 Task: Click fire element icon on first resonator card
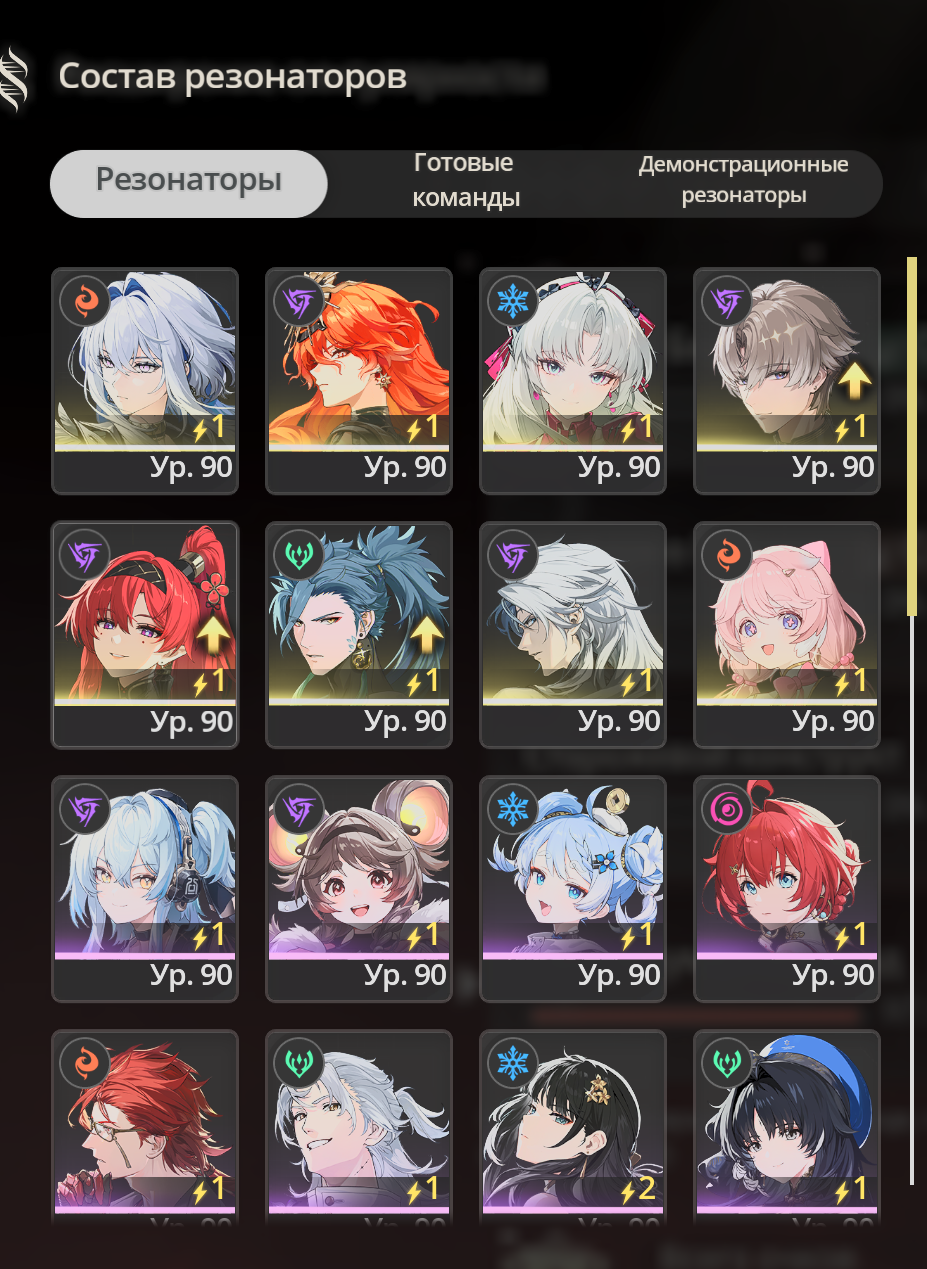coord(85,301)
